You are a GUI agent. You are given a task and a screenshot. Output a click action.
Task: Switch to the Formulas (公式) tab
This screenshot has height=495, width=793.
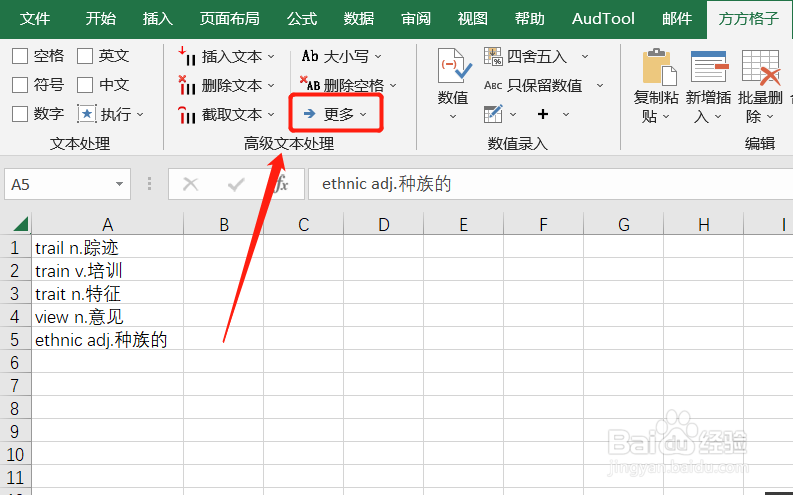pyautogui.click(x=302, y=19)
